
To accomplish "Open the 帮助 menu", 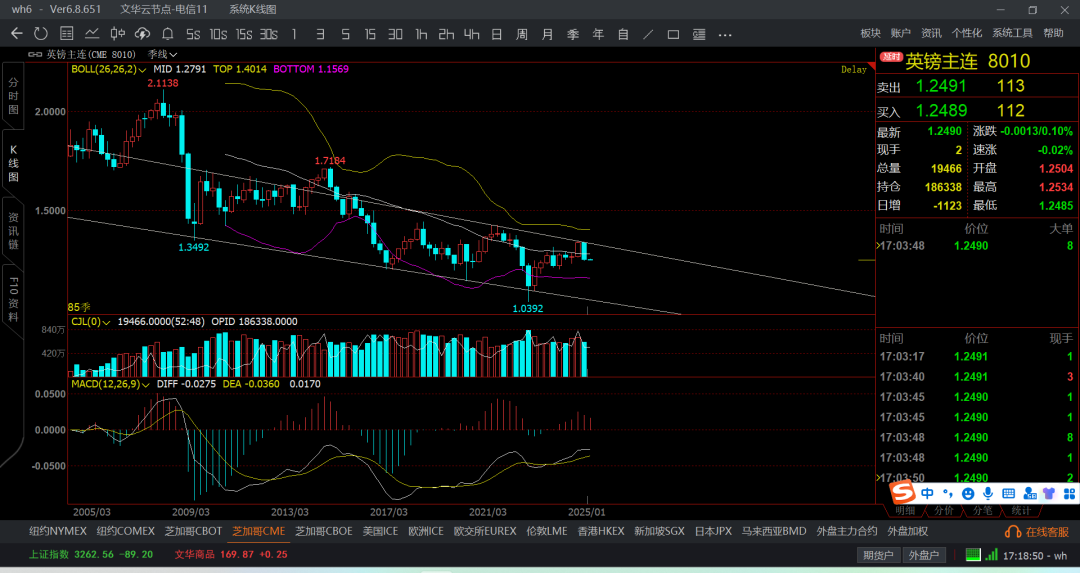I will (x=1053, y=33).
